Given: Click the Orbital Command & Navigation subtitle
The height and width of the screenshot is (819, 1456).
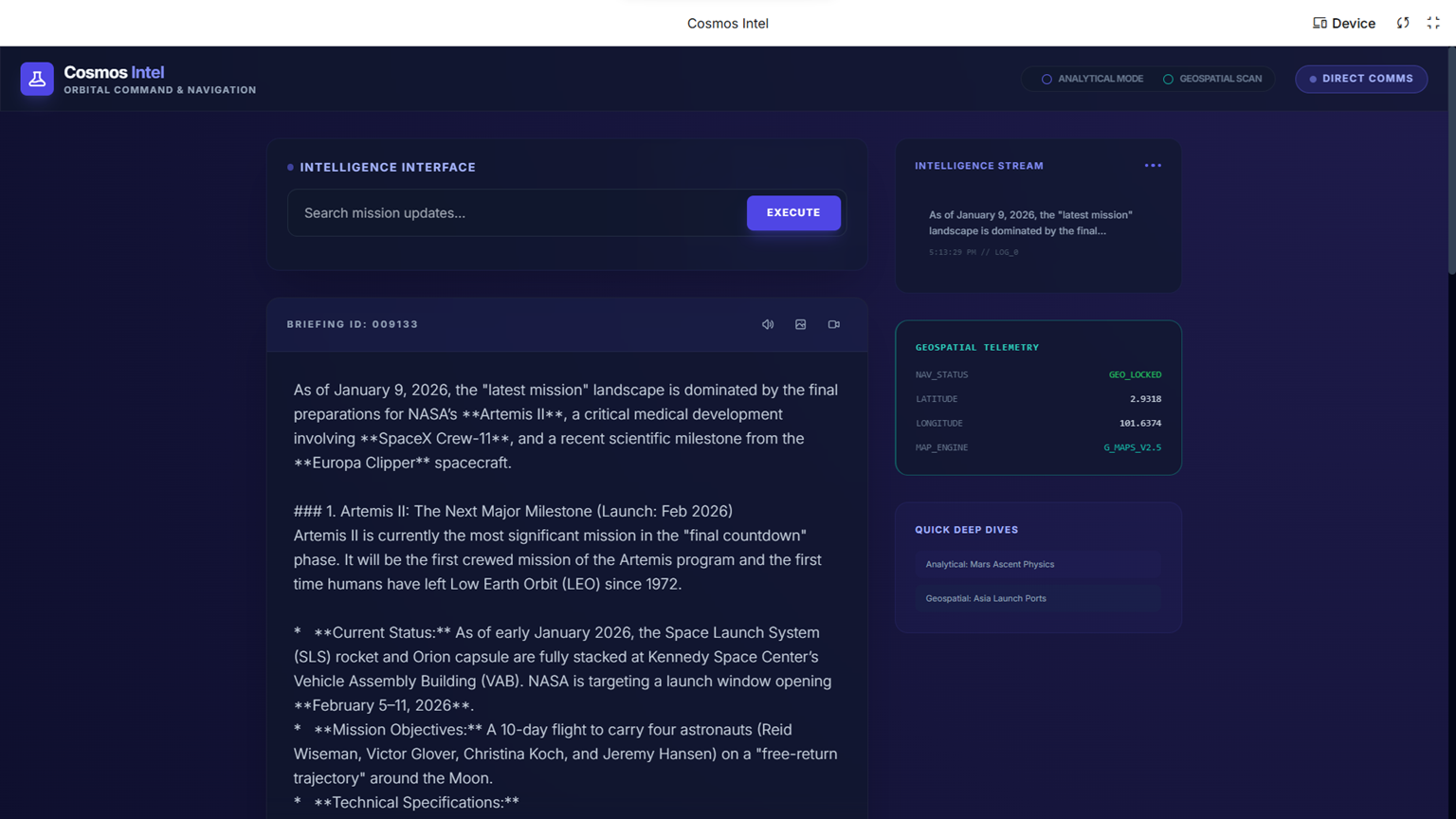Looking at the screenshot, I should pyautogui.click(x=160, y=90).
